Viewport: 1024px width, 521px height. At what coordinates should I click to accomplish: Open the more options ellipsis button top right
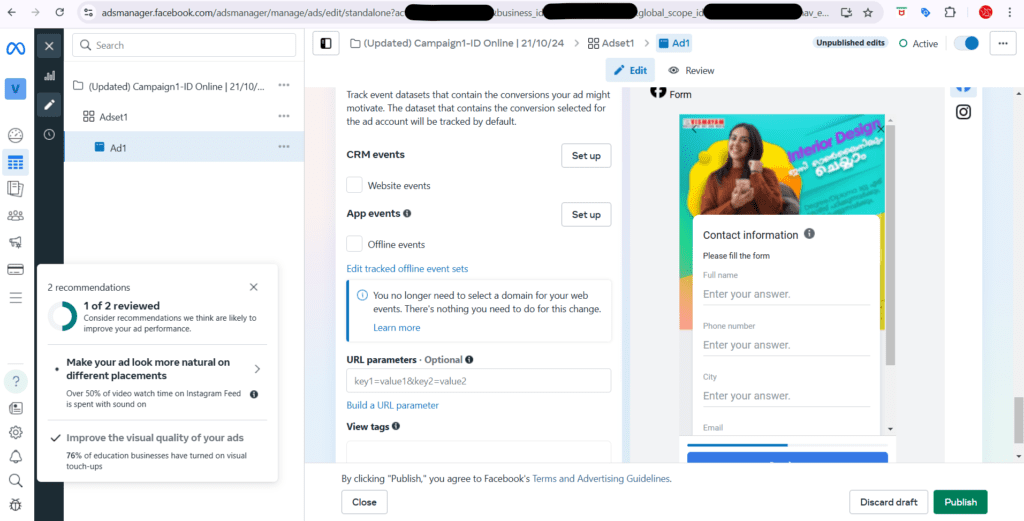pyautogui.click(x=1002, y=44)
